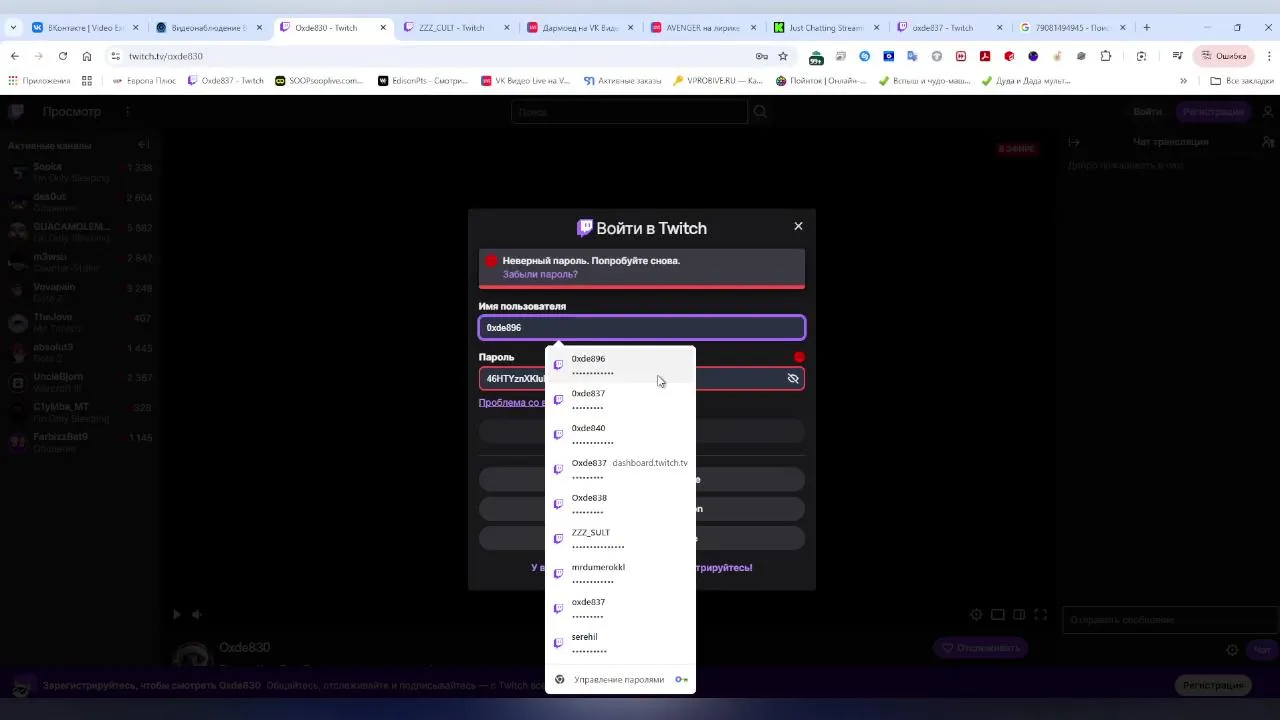
Task: Open VK Видео Live bookmark
Action: point(526,80)
